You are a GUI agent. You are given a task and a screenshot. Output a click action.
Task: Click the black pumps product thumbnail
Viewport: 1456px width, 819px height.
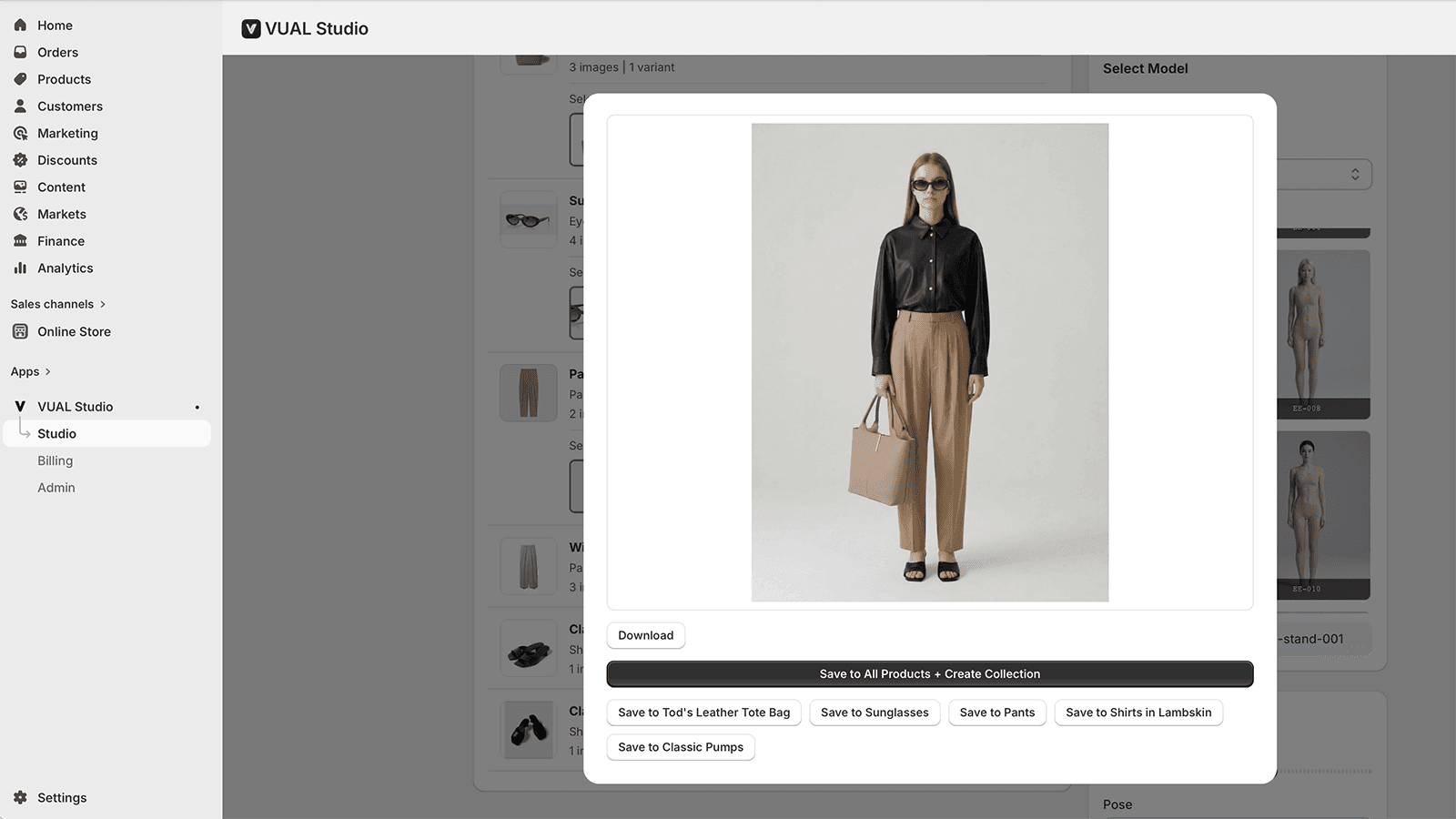coord(529,730)
